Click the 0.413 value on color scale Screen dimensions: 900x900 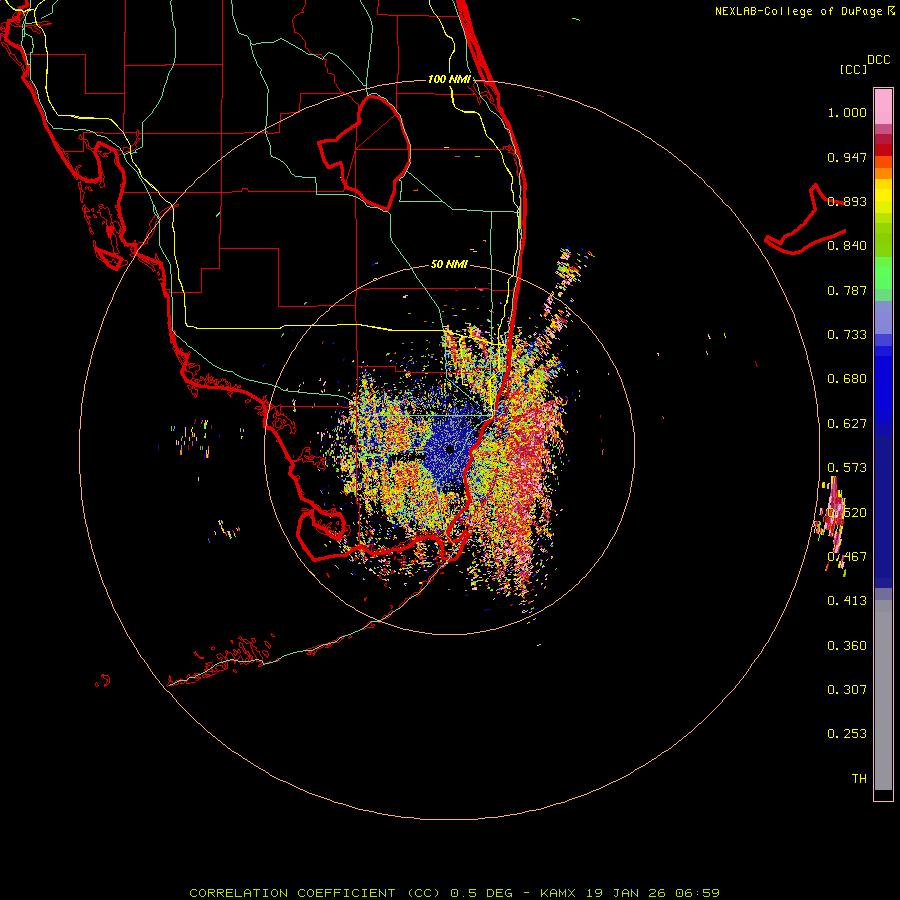847,601
